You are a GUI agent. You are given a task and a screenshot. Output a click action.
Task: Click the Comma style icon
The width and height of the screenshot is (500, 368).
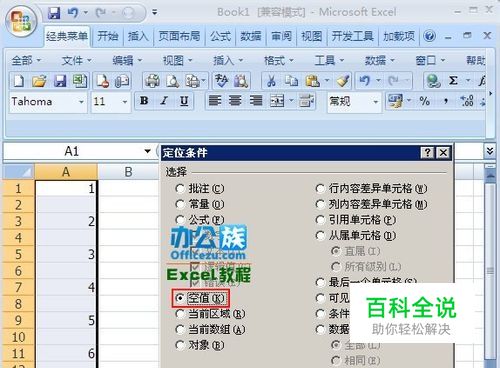point(446,101)
